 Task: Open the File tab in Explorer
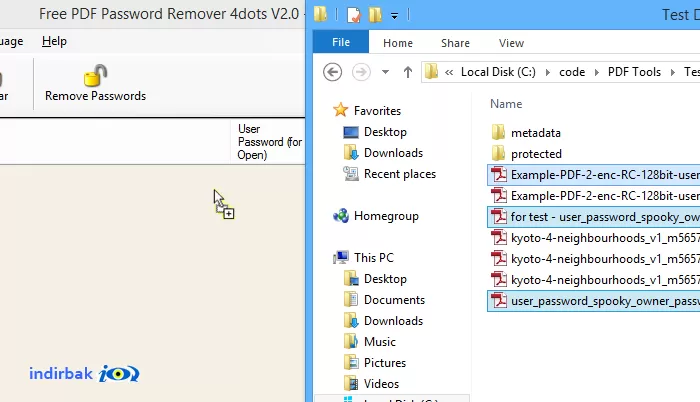tap(341, 42)
